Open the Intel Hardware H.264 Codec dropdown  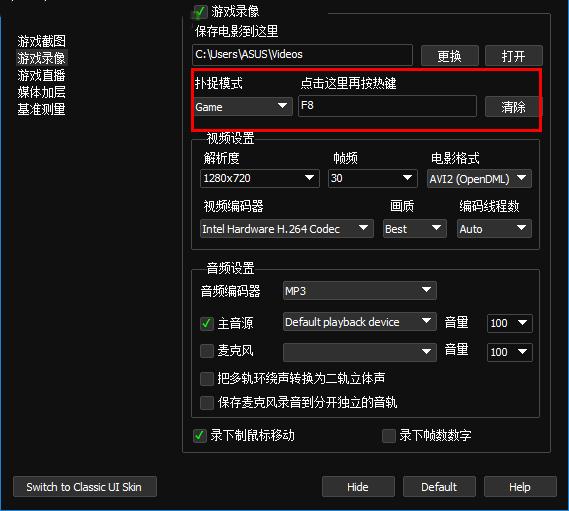(x=287, y=229)
